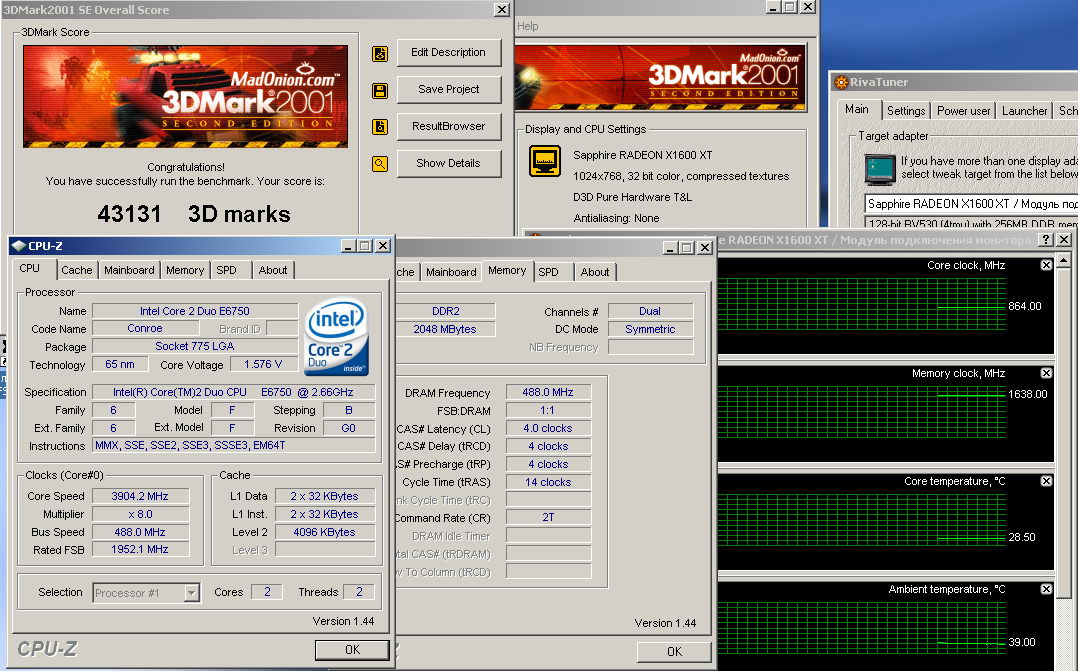This screenshot has width=1078, height=671.
Task: Click the ResultBrowser icon
Action: tap(380, 126)
